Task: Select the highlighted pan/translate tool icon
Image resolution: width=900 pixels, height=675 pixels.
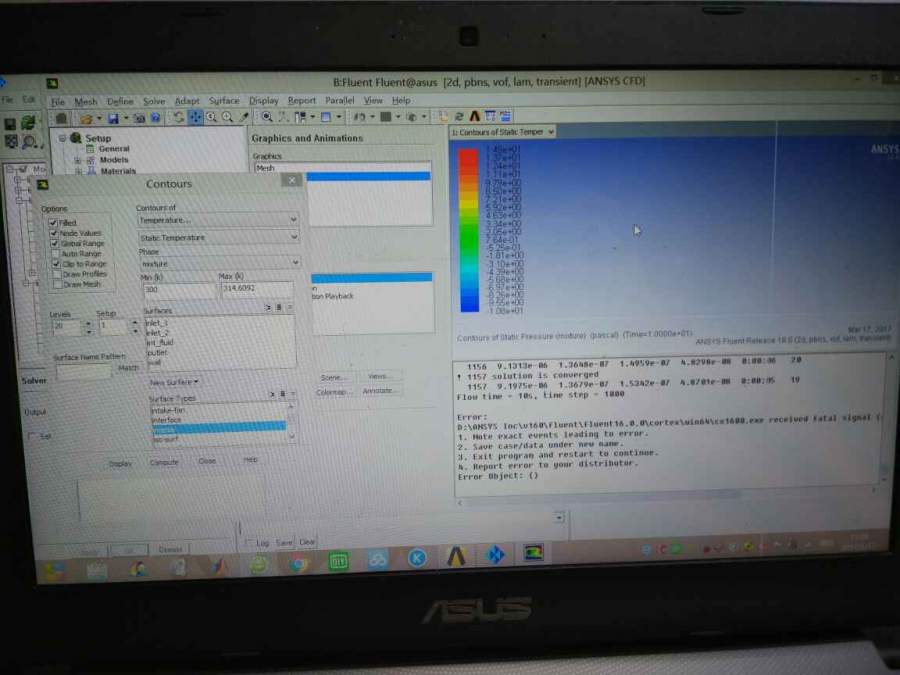Action: 196,117
